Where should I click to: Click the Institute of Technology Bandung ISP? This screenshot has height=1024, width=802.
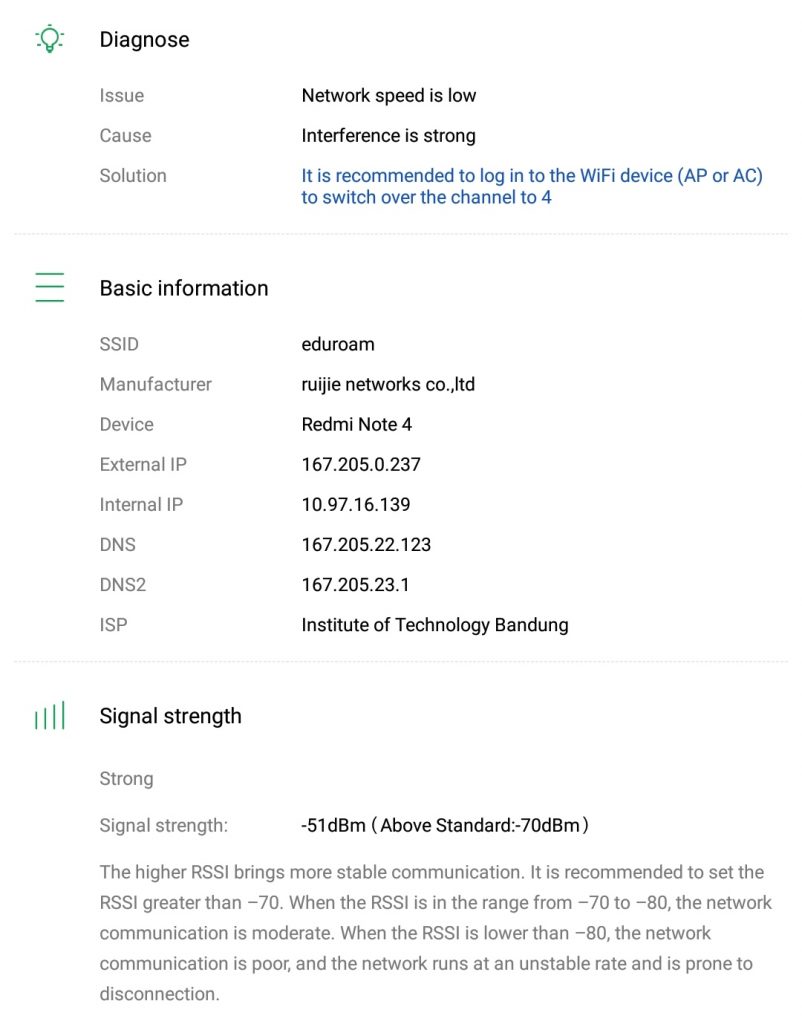point(435,625)
